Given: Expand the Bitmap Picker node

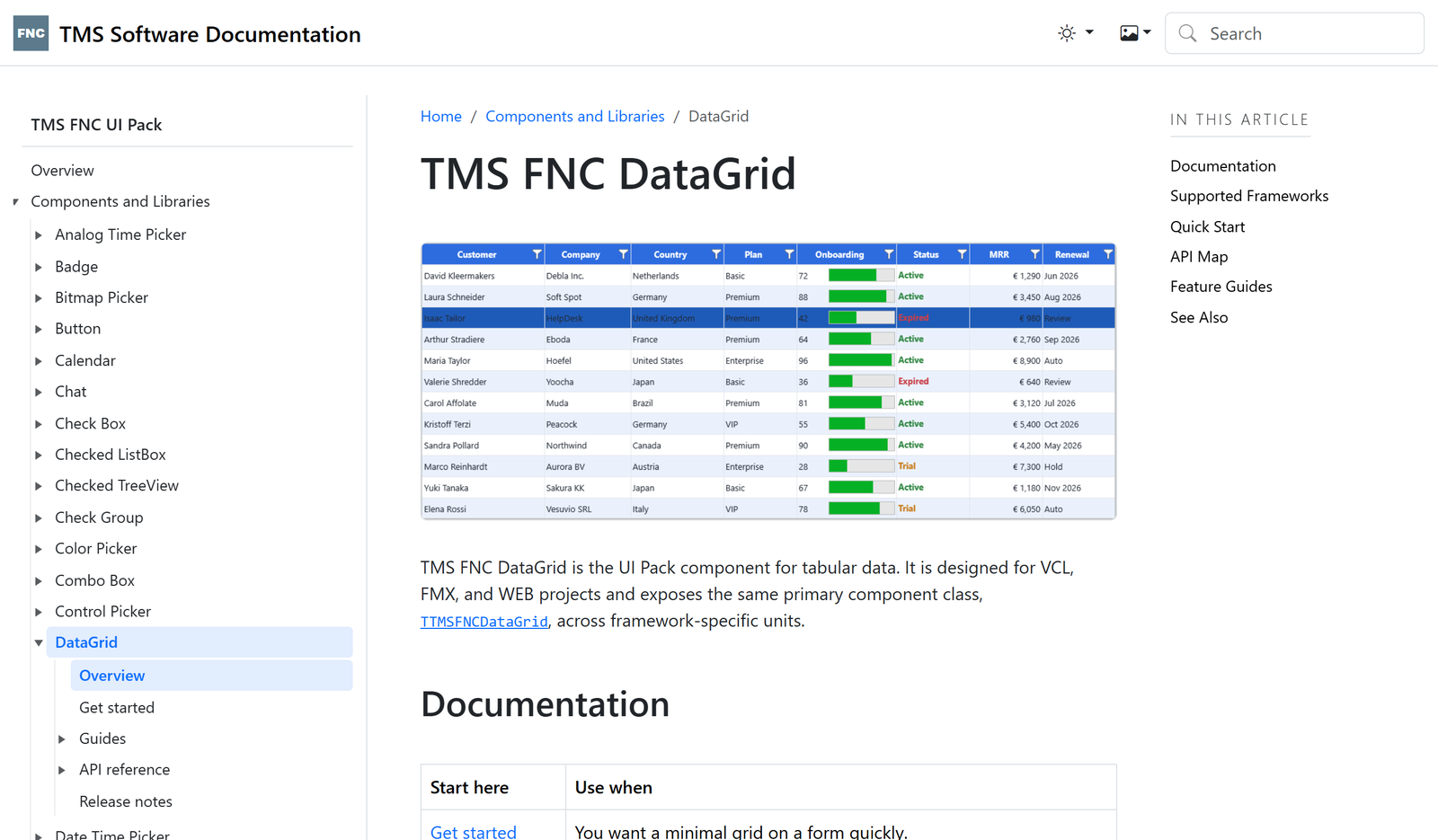Looking at the screenshot, I should [x=39, y=297].
